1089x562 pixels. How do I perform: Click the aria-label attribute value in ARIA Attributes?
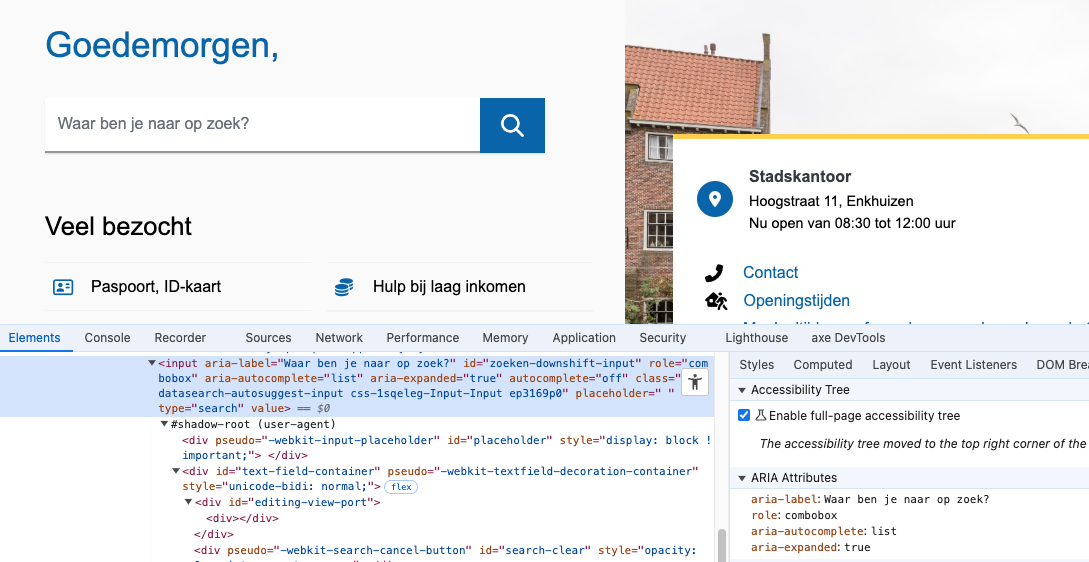pyautogui.click(x=906, y=499)
